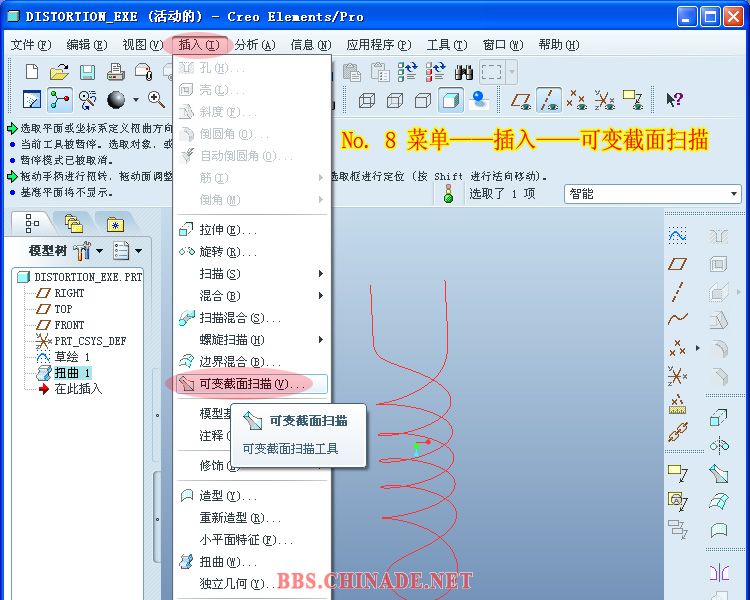Switch to the folder browser navigator tab
The width and height of the screenshot is (750, 600).
(74, 223)
